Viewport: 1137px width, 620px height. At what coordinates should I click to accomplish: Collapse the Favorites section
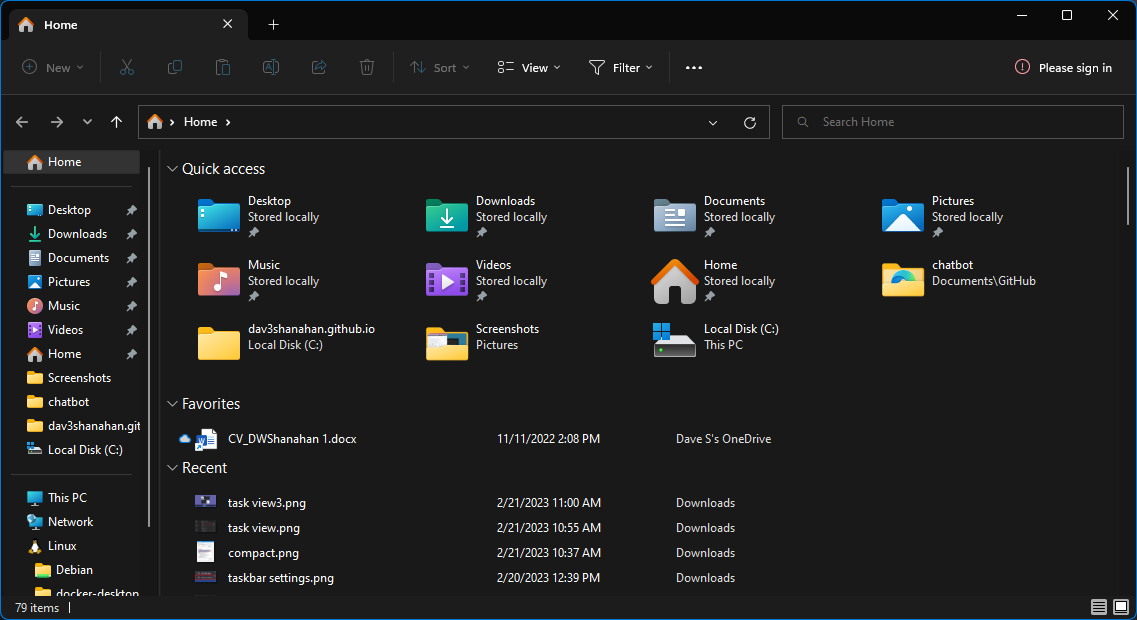pyautogui.click(x=172, y=403)
